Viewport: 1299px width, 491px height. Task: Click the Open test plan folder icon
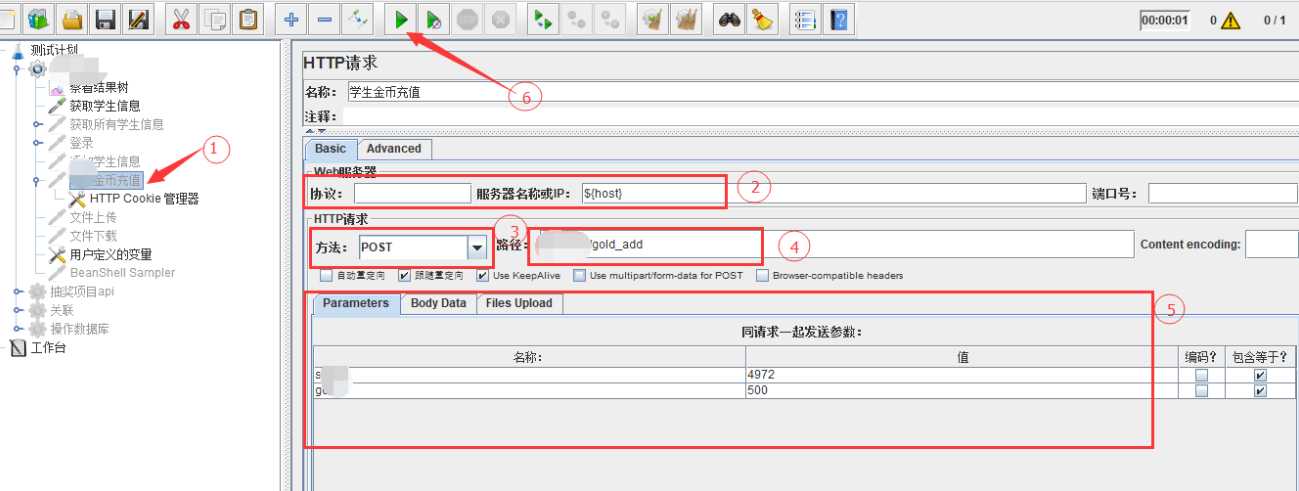tap(72, 18)
